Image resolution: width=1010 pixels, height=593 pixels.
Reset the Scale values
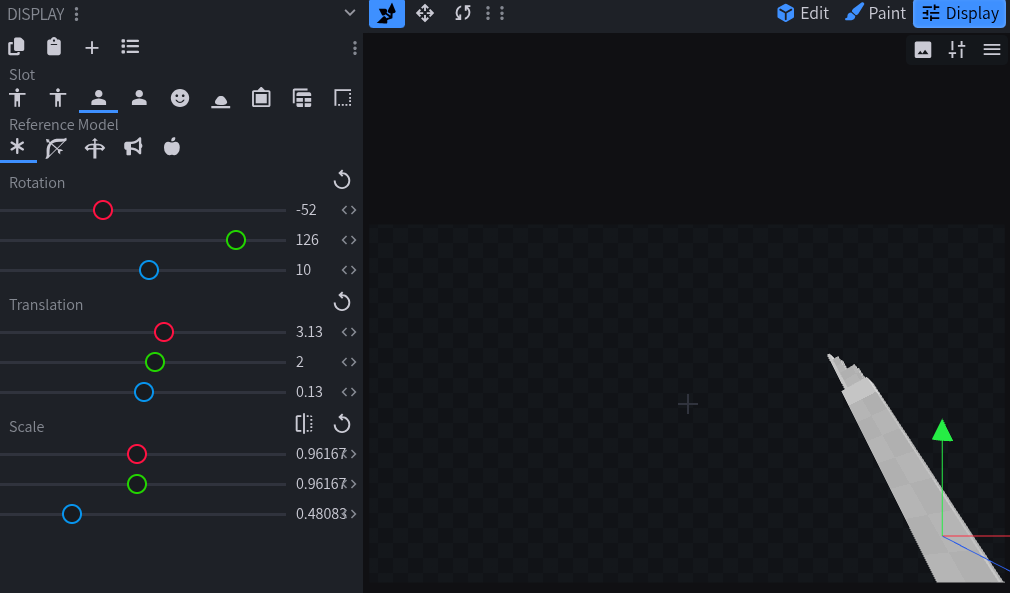(342, 424)
